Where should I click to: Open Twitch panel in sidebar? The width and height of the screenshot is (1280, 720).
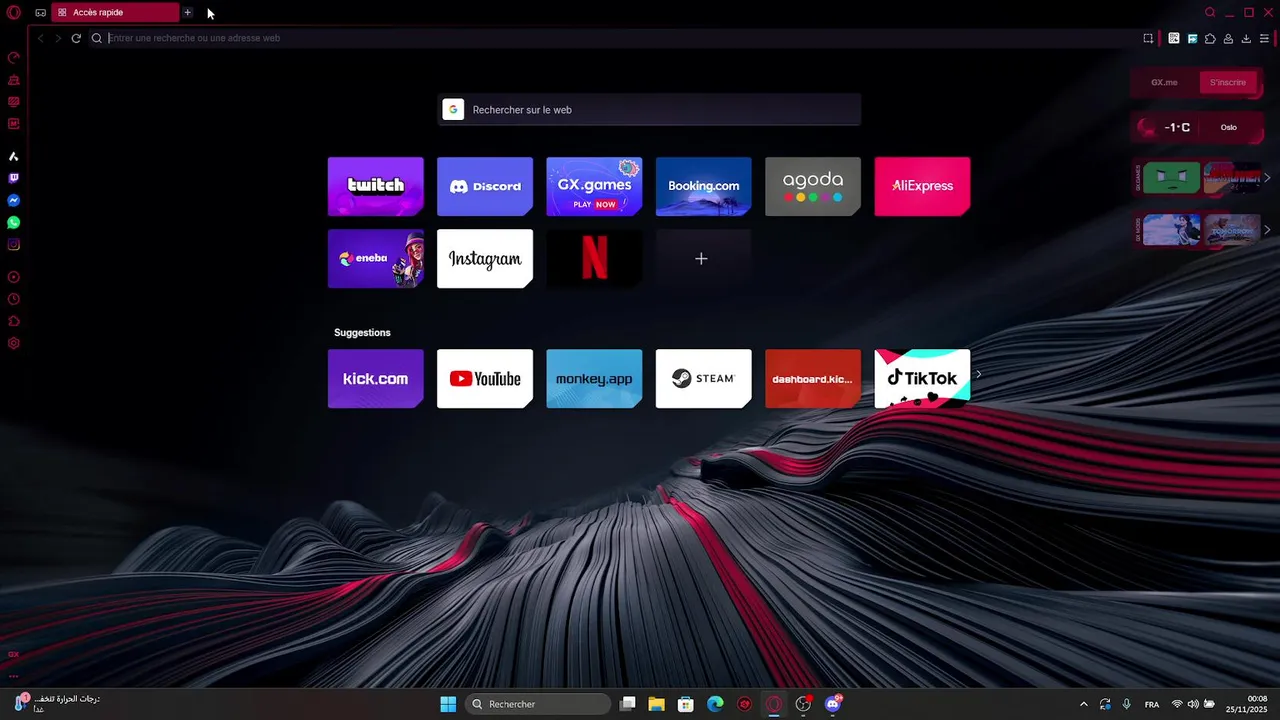[x=14, y=178]
